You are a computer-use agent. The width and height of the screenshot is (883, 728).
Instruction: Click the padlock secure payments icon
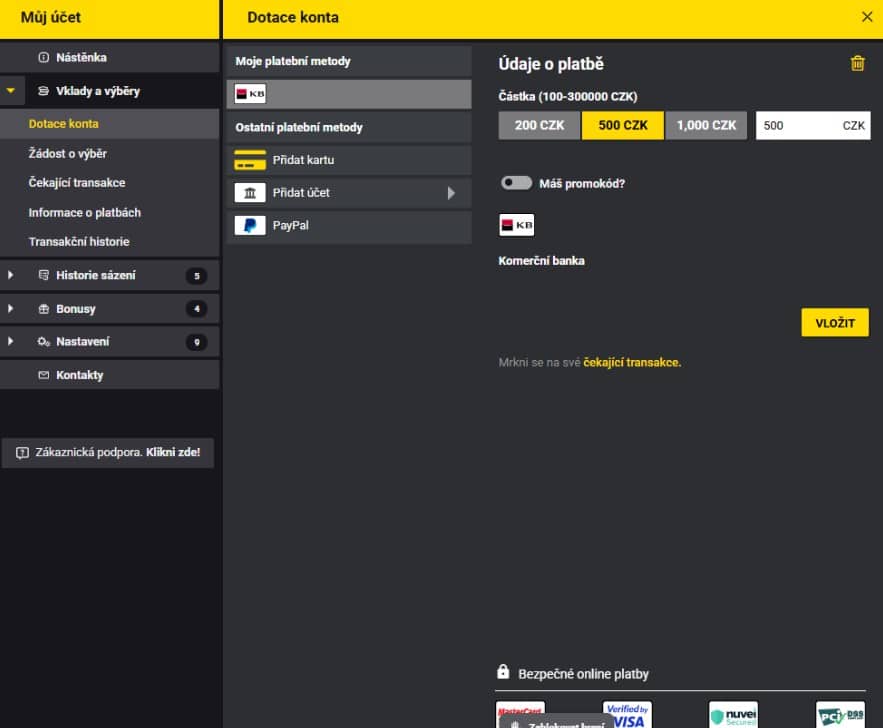pyautogui.click(x=503, y=672)
